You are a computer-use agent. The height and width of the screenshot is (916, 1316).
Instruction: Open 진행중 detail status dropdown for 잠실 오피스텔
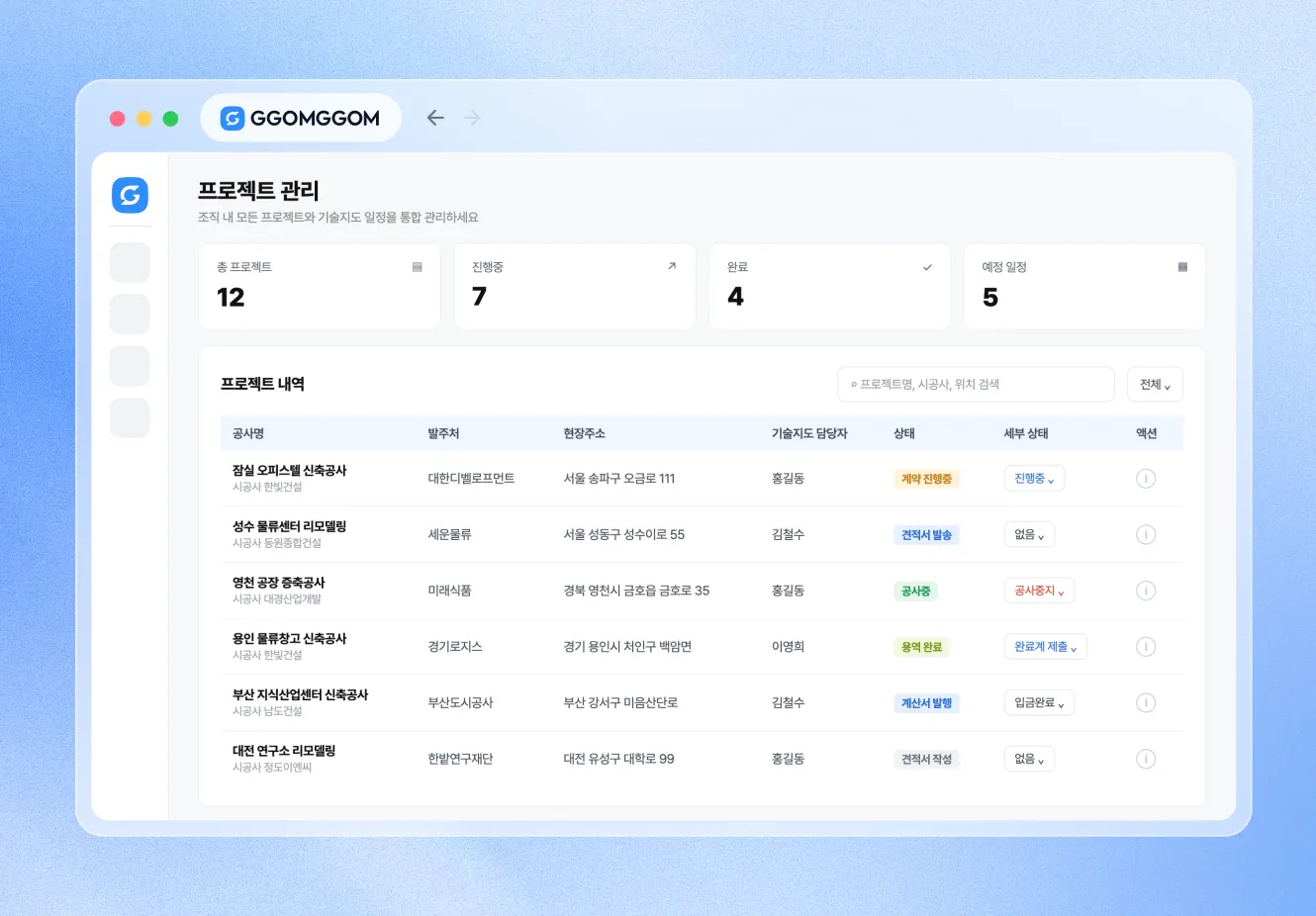pyautogui.click(x=1034, y=479)
